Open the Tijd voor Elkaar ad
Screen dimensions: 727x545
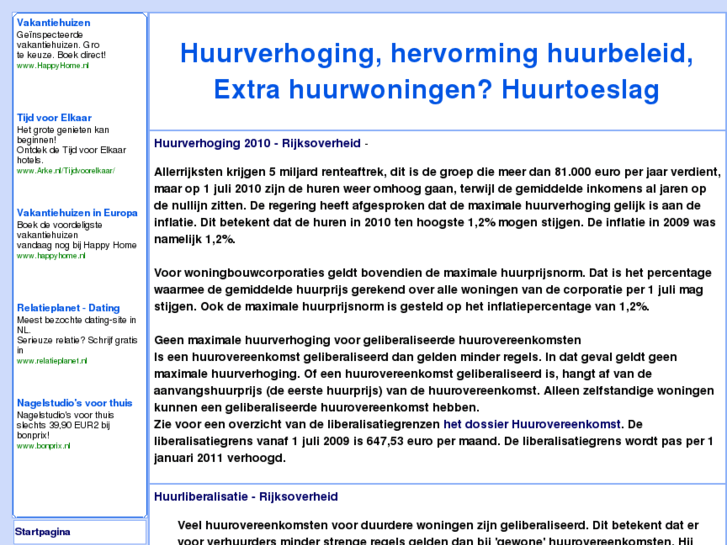click(54, 118)
